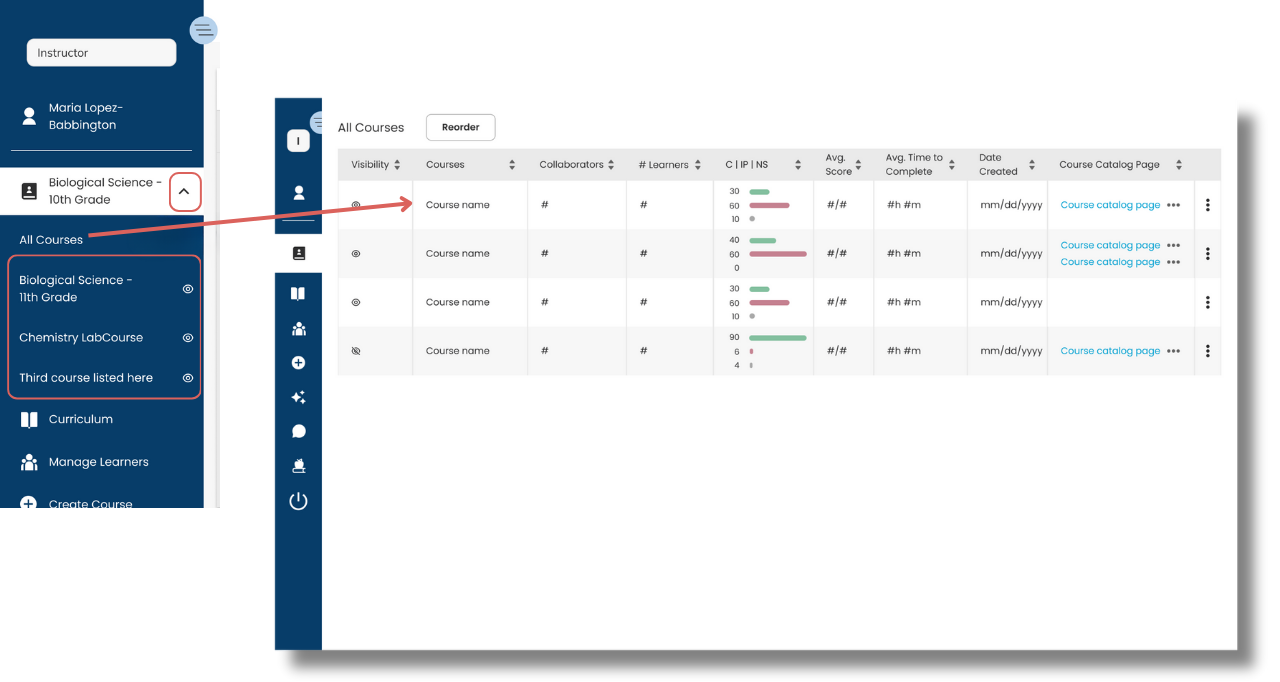Image resolution: width=1280 pixels, height=682 pixels.
Task: Click the course book icon beside Biological Science - 10th Grade
Action: 29,190
